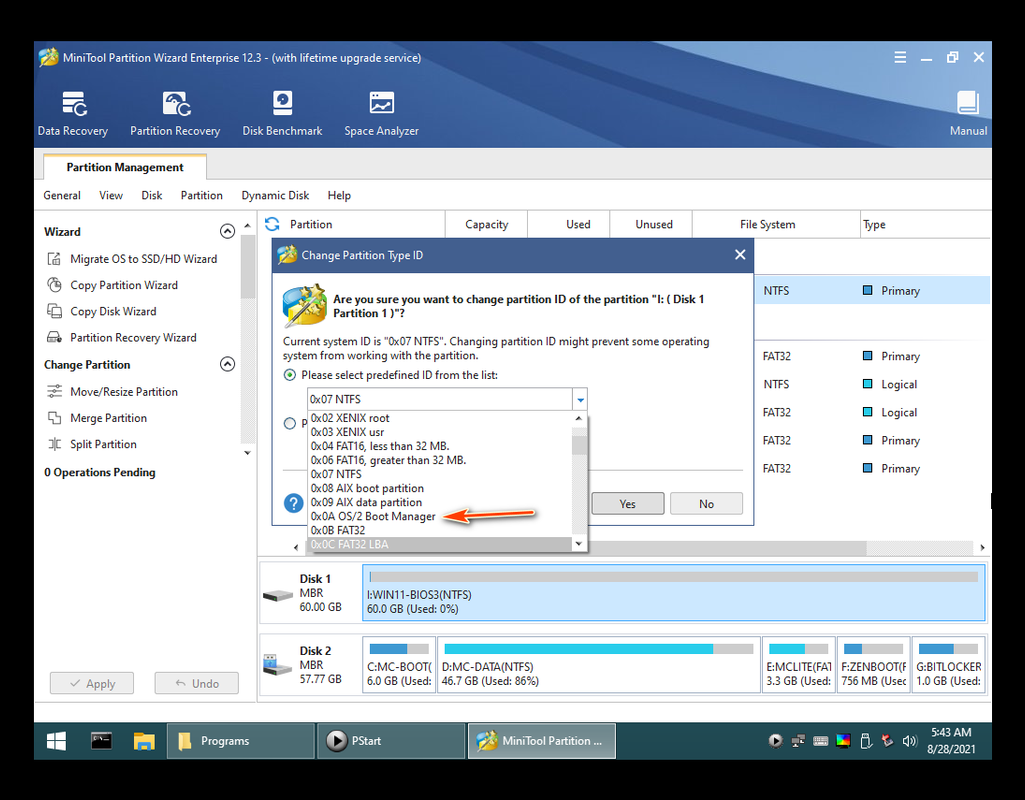
Task: Open the hamburger menu in title bar
Action: point(900,58)
